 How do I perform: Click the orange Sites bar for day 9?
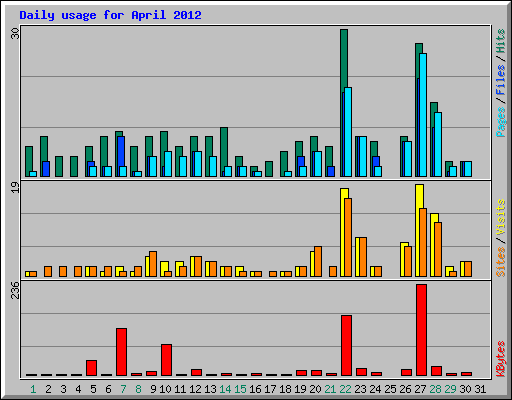[x=153, y=264]
